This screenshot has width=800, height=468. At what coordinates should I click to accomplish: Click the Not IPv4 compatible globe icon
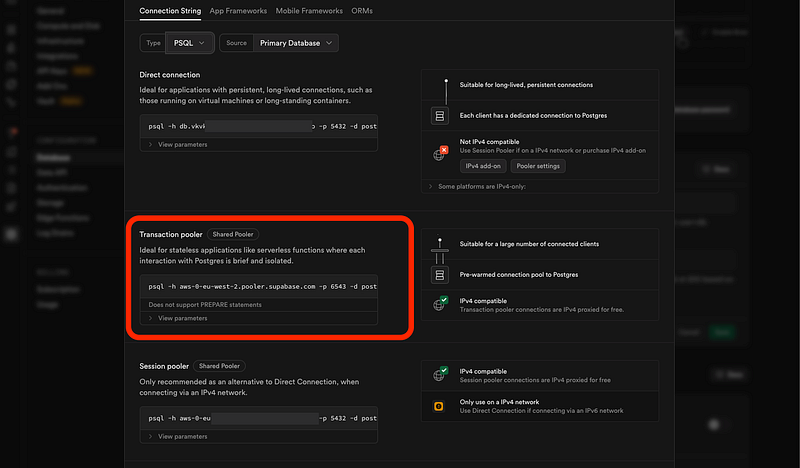439,153
